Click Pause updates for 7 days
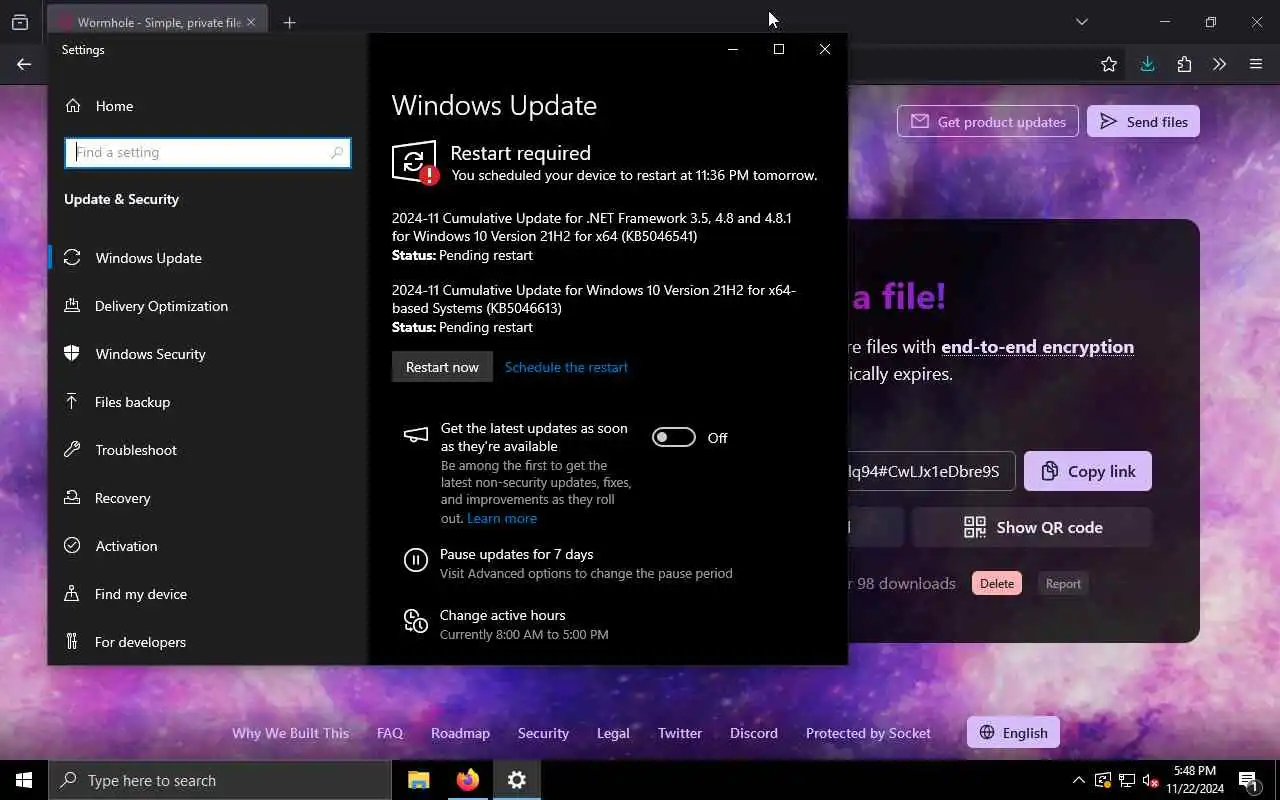This screenshot has height=800, width=1280. coord(516,554)
